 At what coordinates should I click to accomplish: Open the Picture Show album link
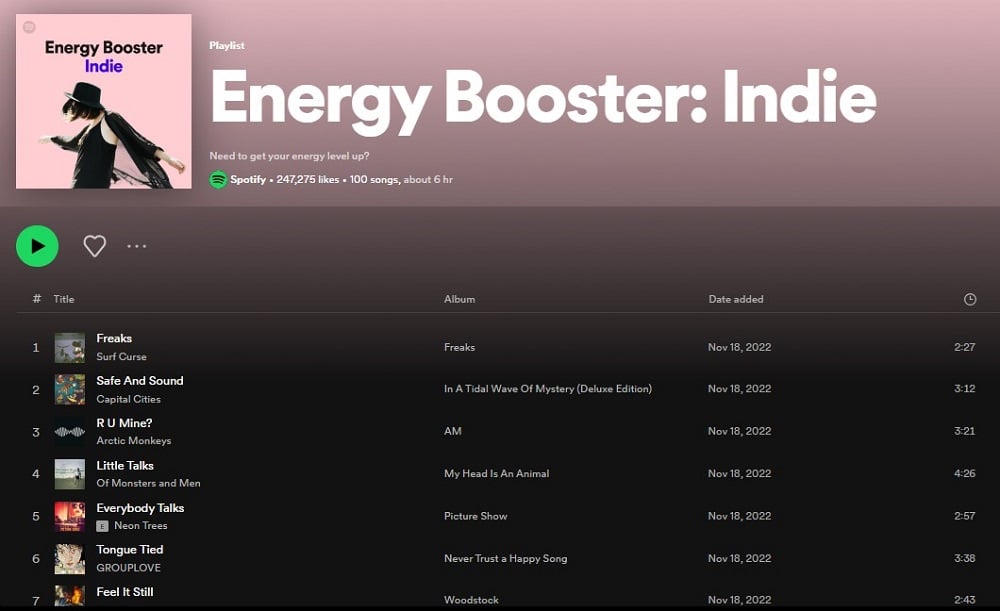(476, 516)
